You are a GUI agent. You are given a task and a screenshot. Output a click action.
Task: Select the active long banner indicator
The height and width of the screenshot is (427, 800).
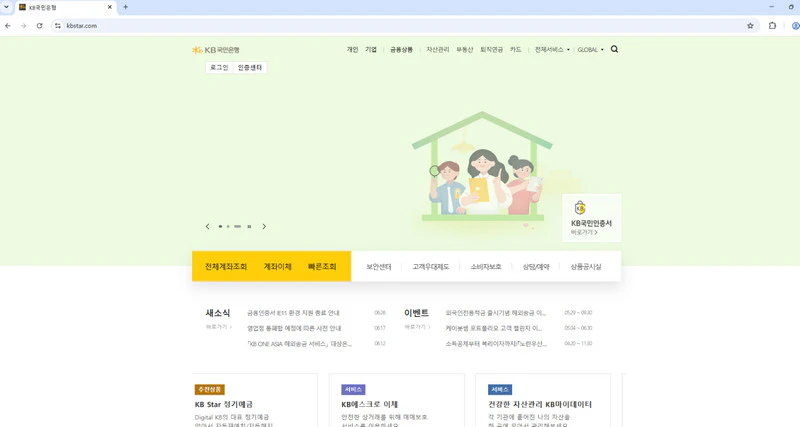coord(238,227)
